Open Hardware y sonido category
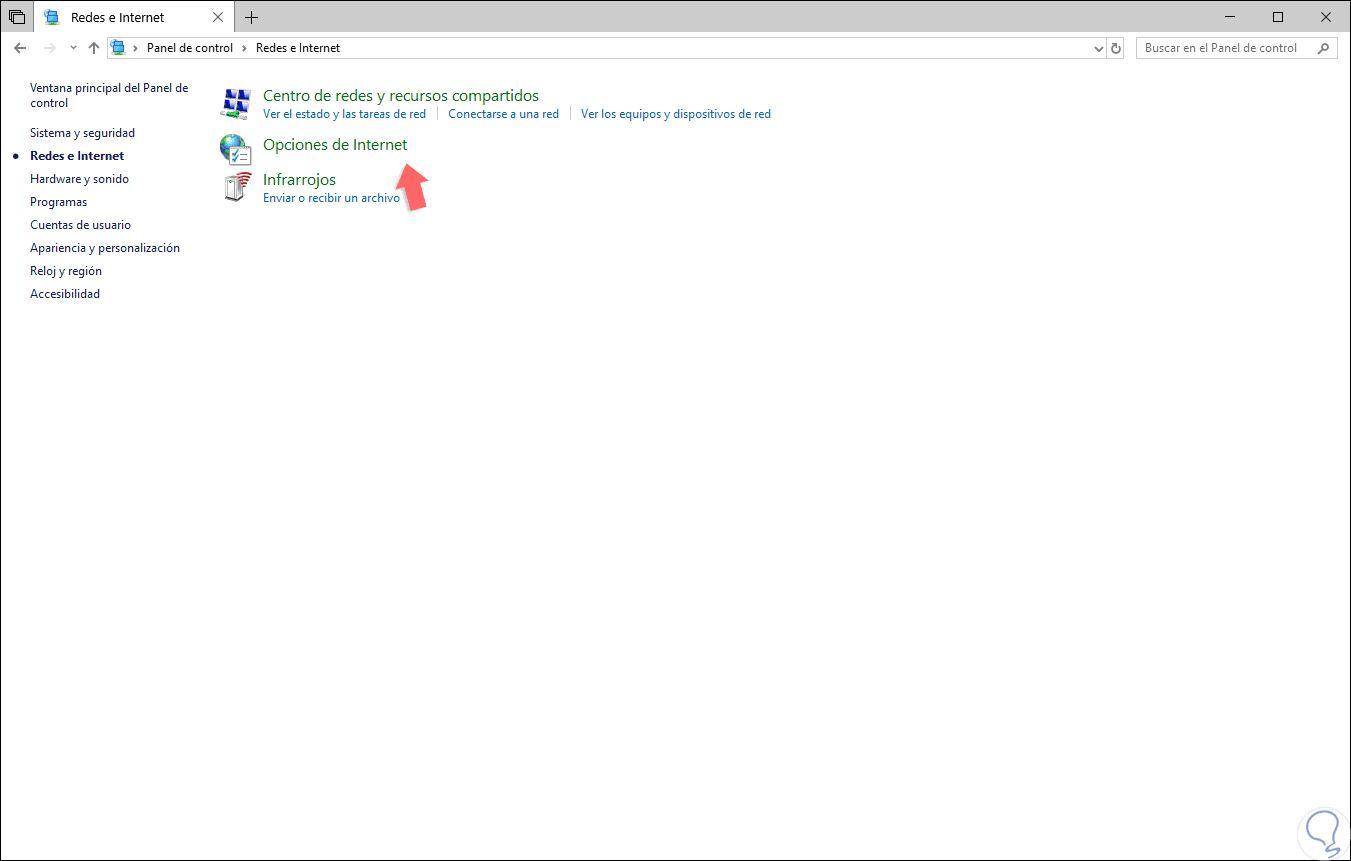Image resolution: width=1351 pixels, height=861 pixels. (79, 179)
